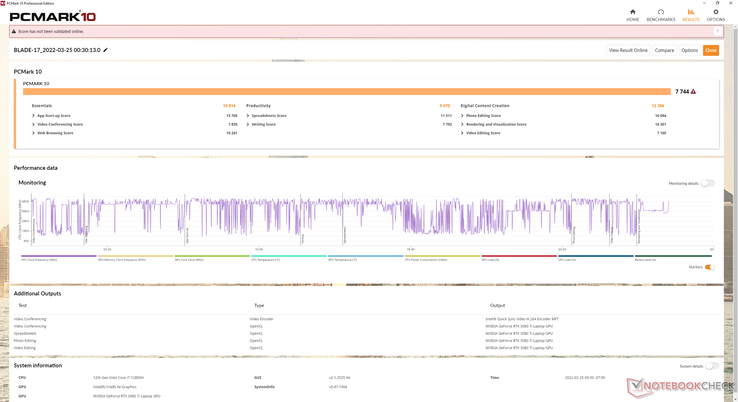
Task: Click orange Close button
Action: click(711, 50)
